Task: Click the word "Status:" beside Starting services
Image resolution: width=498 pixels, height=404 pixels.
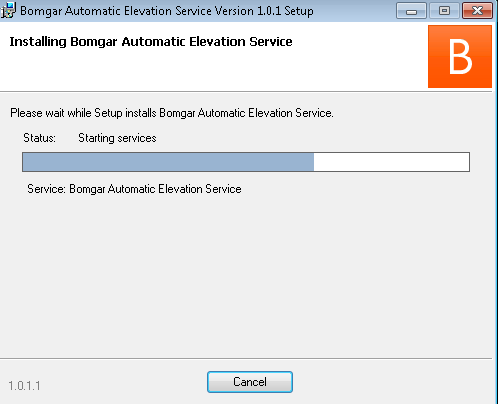Action: (x=39, y=138)
